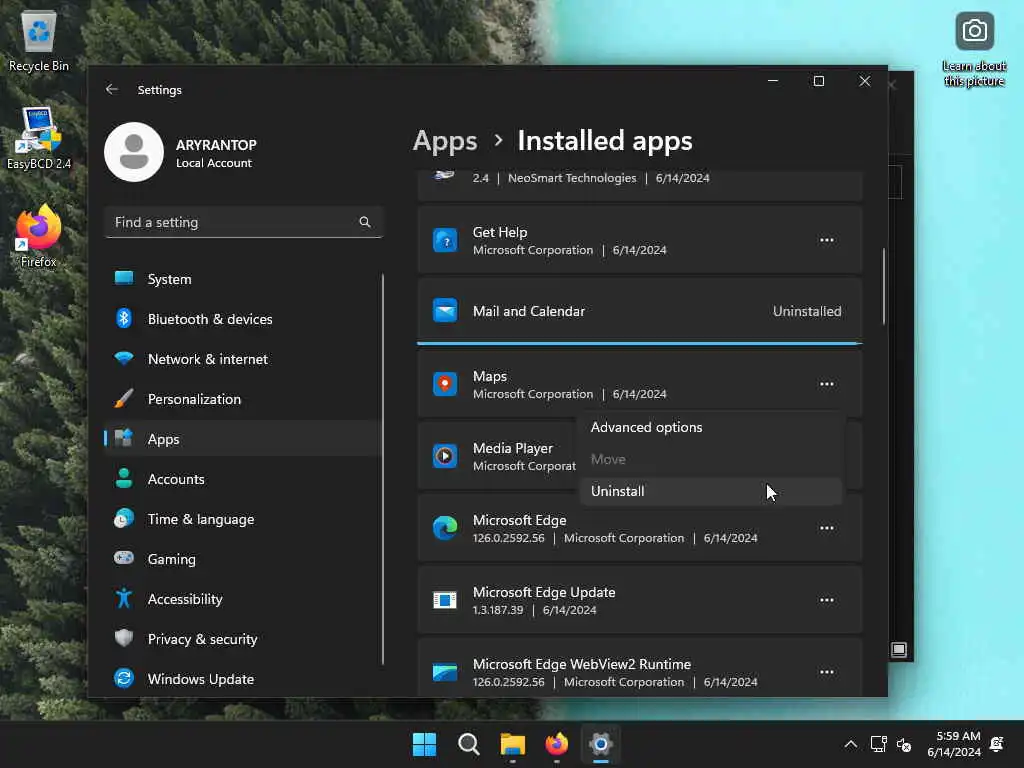This screenshot has width=1024, height=768.
Task: Open the Network & internet Wi-Fi icon
Action: (123, 359)
